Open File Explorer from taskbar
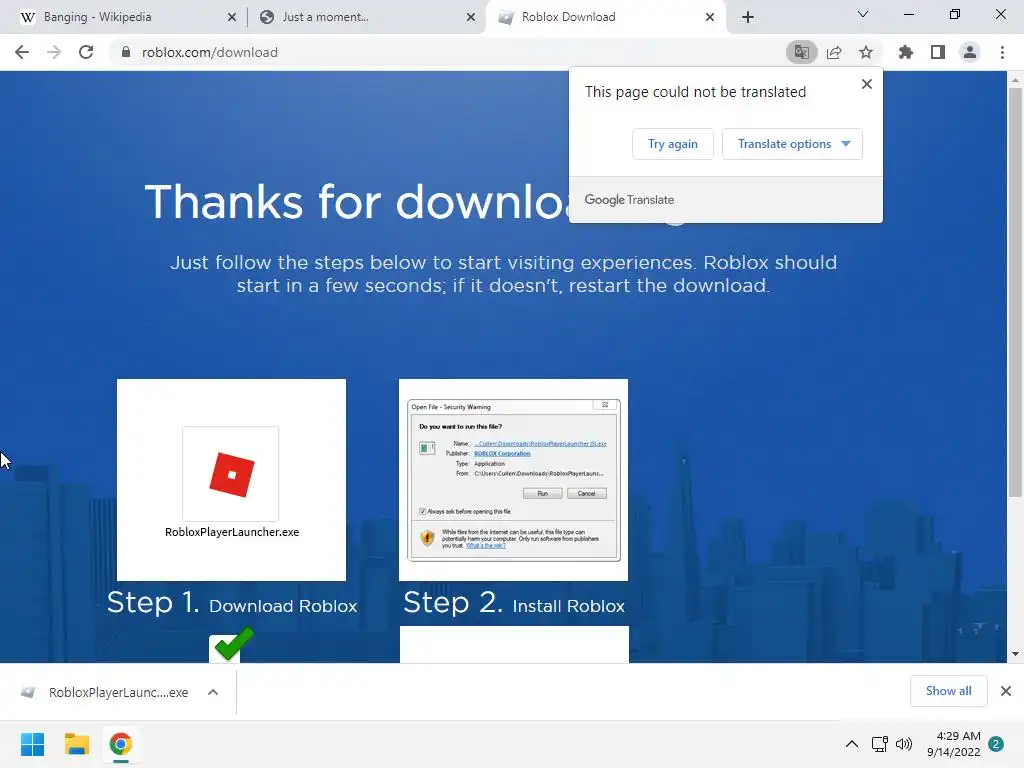1024x768 pixels. click(x=76, y=744)
